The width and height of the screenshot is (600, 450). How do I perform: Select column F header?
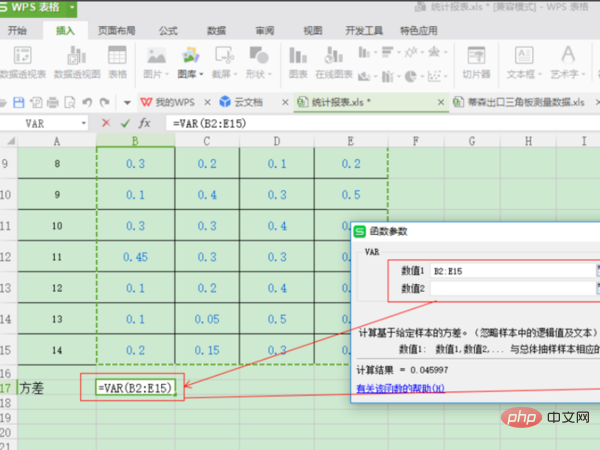click(416, 141)
